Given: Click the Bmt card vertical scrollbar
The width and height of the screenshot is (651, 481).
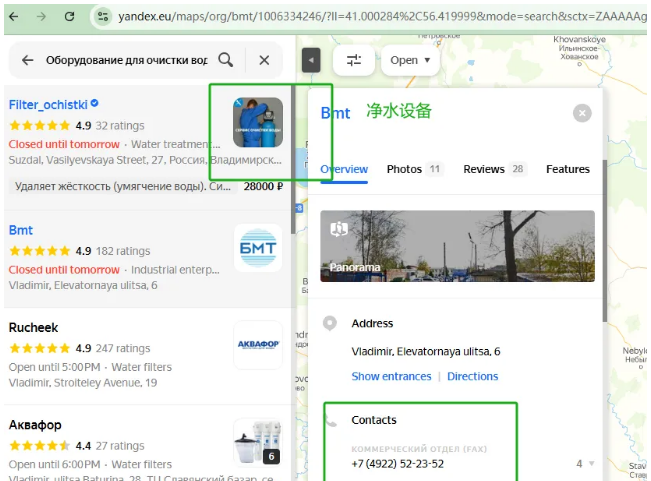Looking at the screenshot, I should (x=605, y=241).
